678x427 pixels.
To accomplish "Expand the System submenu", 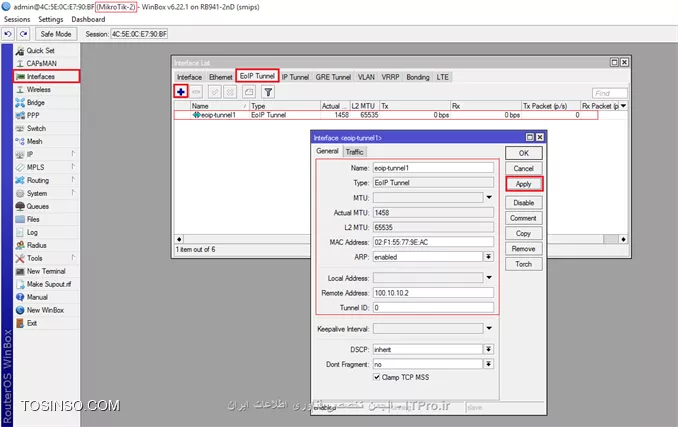I will click(x=73, y=192).
